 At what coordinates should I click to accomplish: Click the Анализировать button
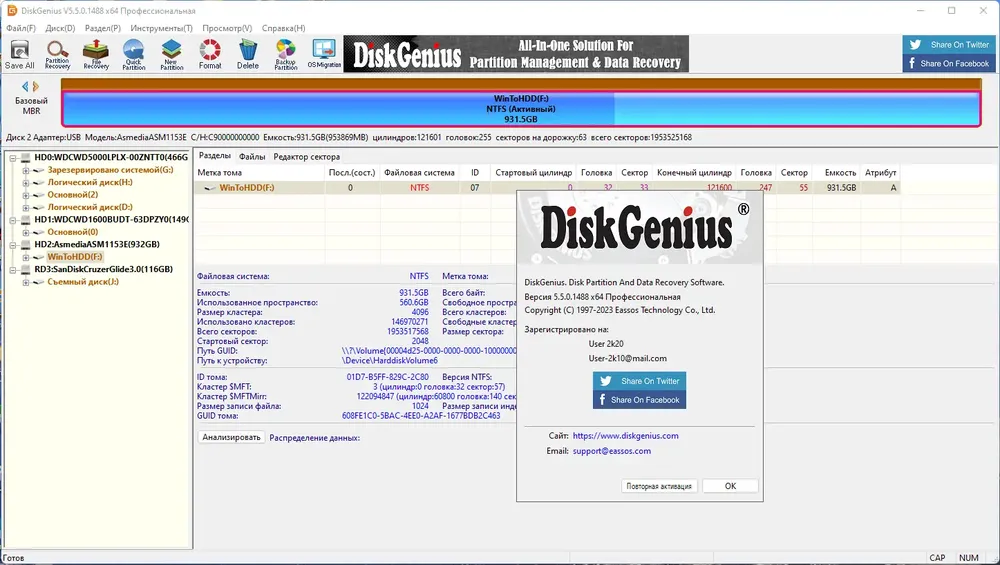coord(232,437)
